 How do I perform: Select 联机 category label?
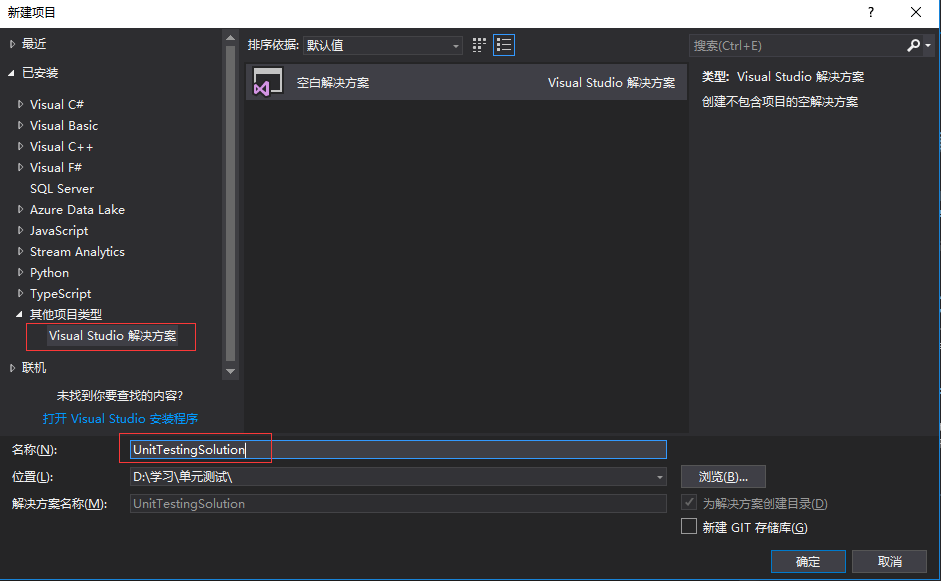[34, 368]
